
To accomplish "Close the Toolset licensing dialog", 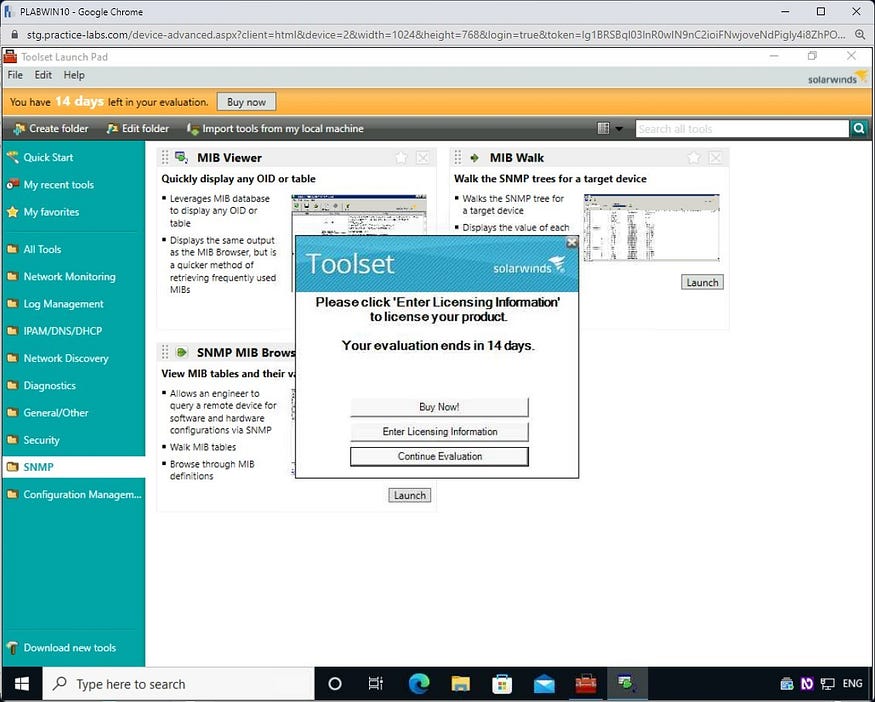I will click(x=571, y=242).
